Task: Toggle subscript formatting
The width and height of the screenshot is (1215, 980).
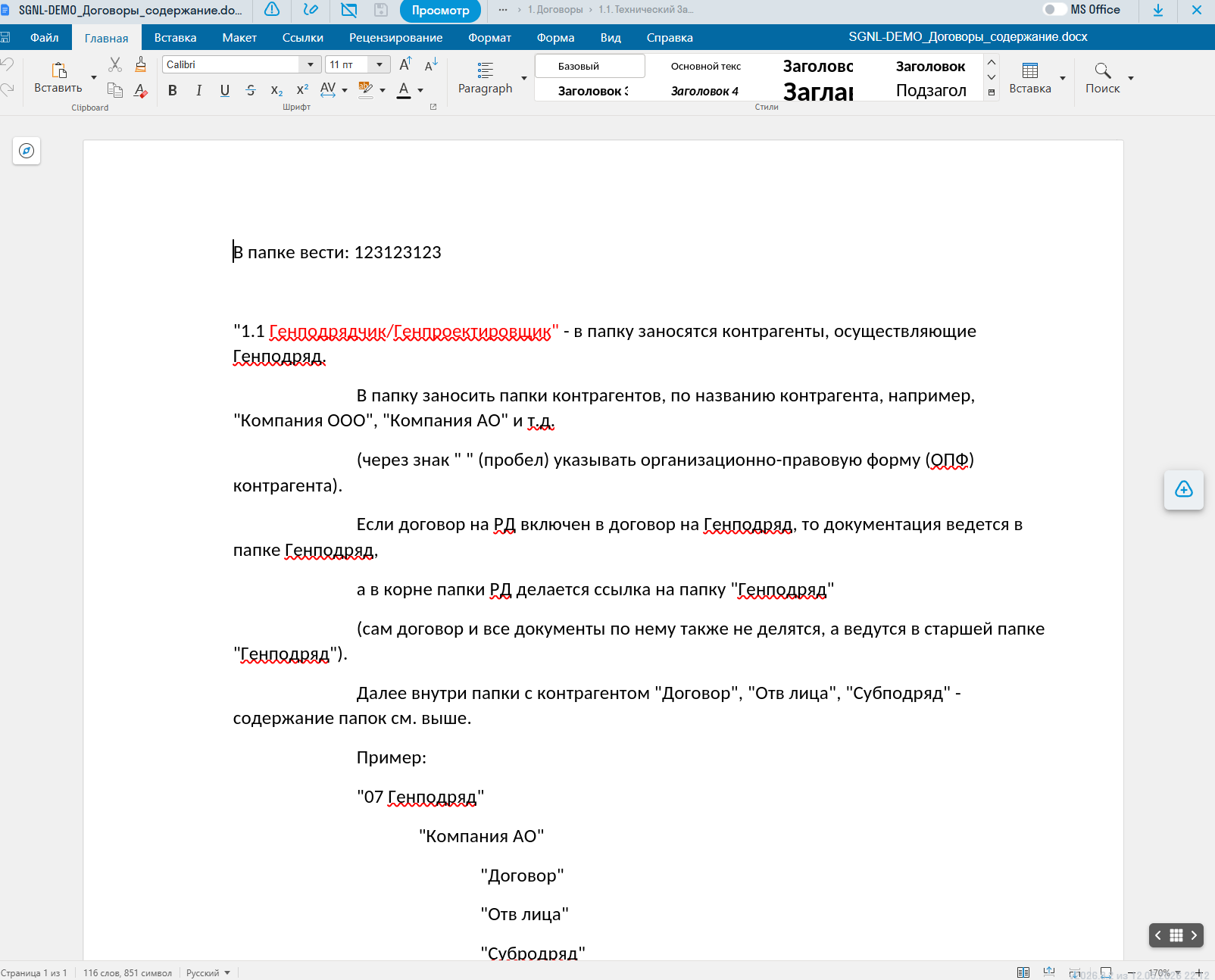Action: click(x=276, y=90)
